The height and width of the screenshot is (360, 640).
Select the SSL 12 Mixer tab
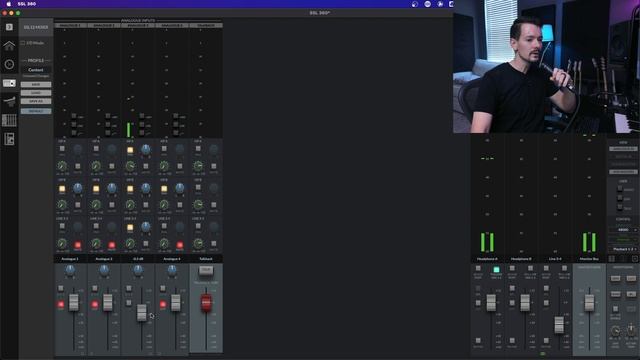pos(36,27)
